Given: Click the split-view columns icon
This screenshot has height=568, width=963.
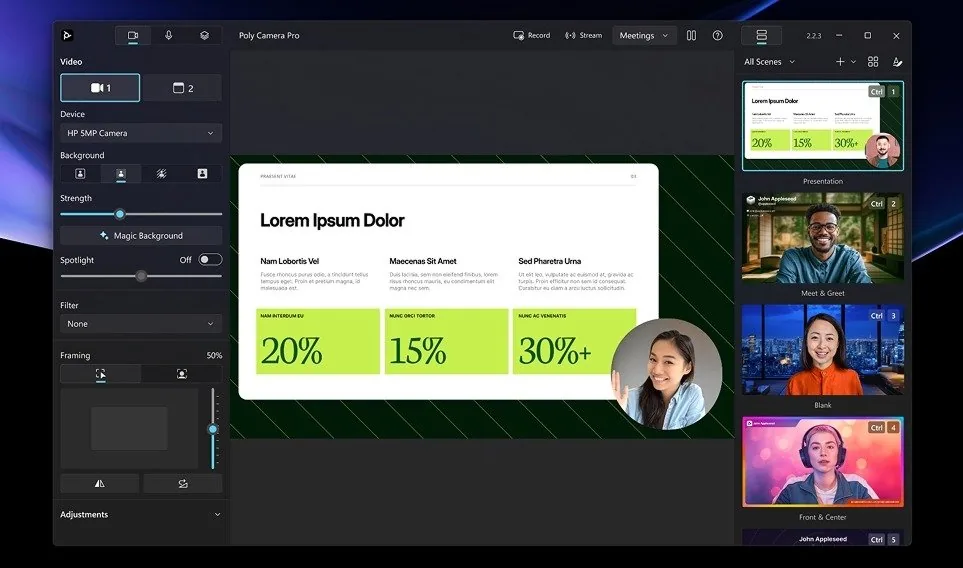Looking at the screenshot, I should [x=692, y=36].
